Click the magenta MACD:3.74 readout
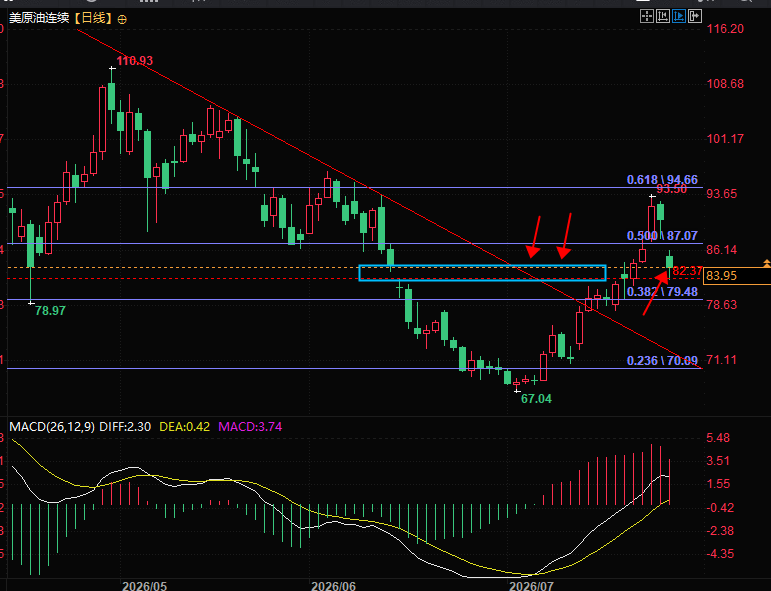Viewport: 771px width, 591px height. click(x=250, y=426)
